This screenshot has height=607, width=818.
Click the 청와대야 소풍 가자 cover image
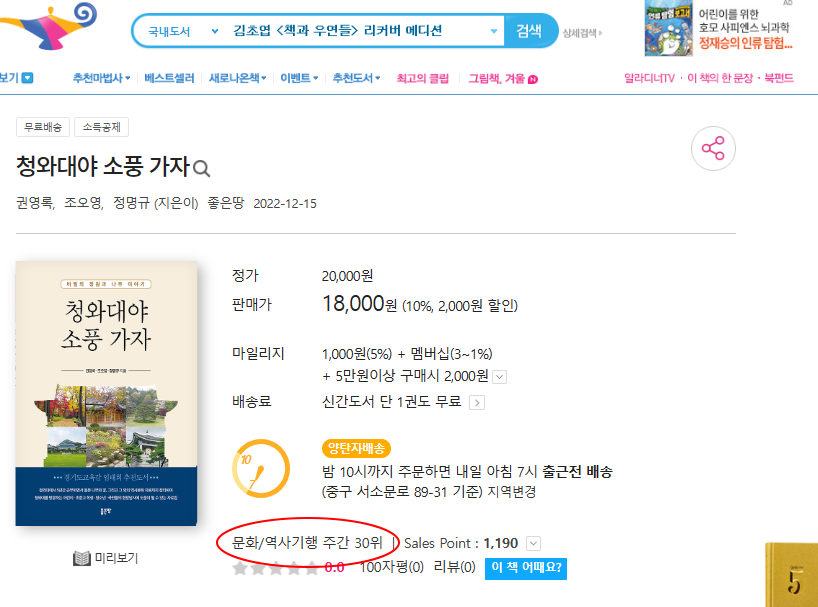(x=106, y=393)
